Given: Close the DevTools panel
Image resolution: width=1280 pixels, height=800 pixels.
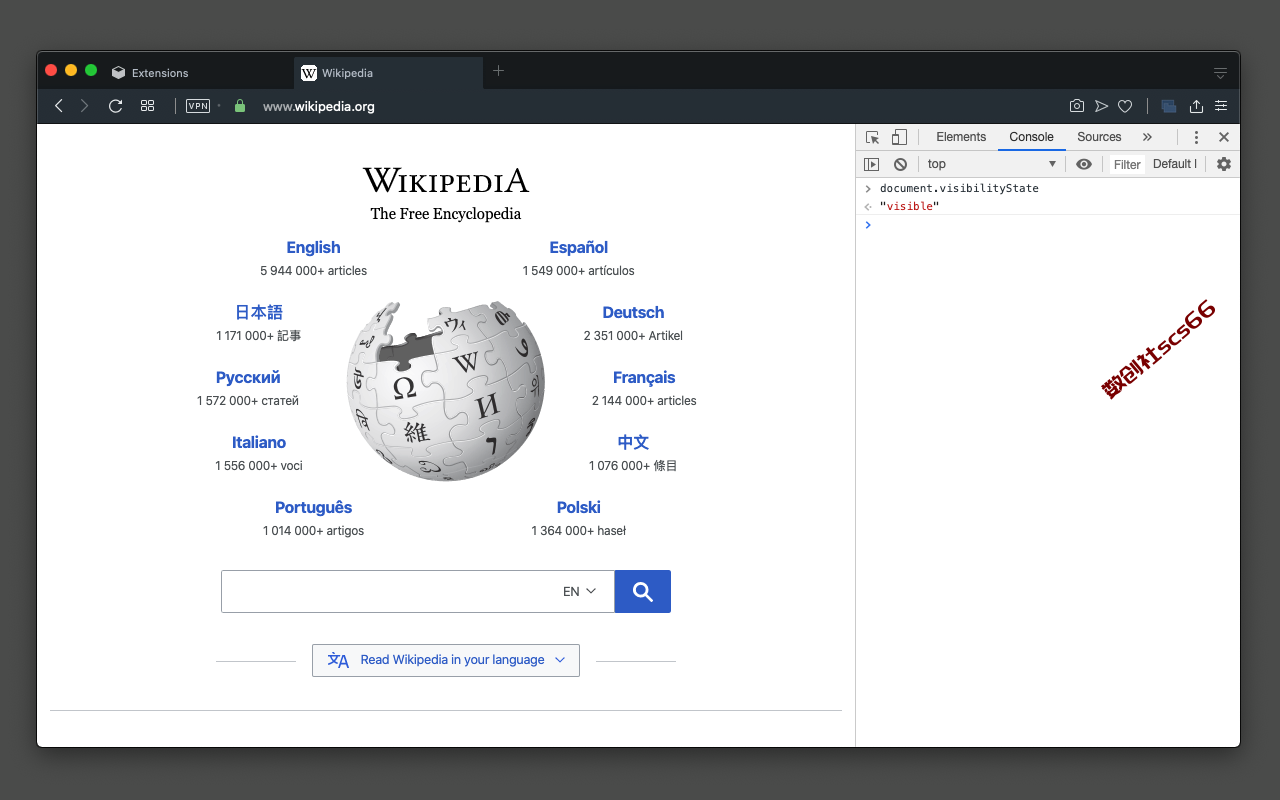Looking at the screenshot, I should [x=1223, y=137].
